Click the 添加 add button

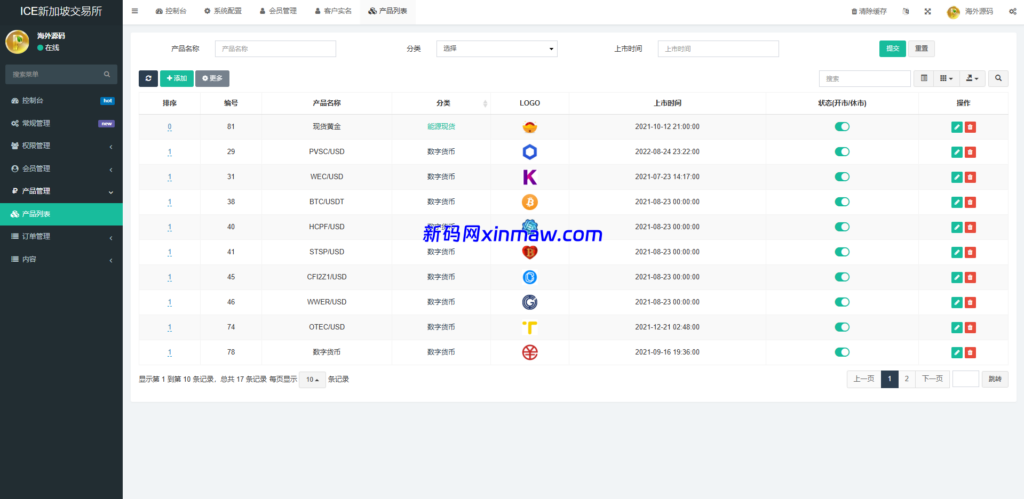pyautogui.click(x=176, y=78)
